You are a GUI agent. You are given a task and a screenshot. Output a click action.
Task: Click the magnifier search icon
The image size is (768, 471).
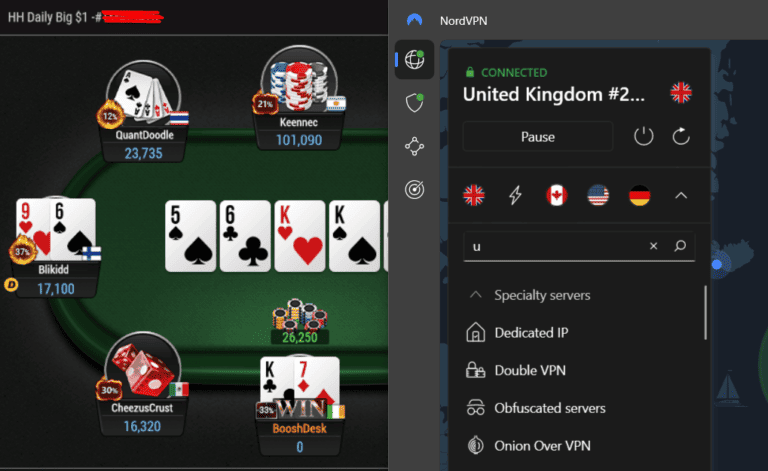(x=680, y=246)
